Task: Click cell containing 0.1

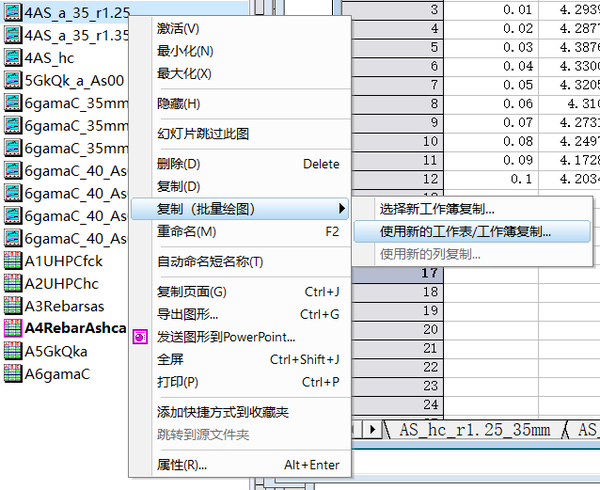Action: (491, 179)
